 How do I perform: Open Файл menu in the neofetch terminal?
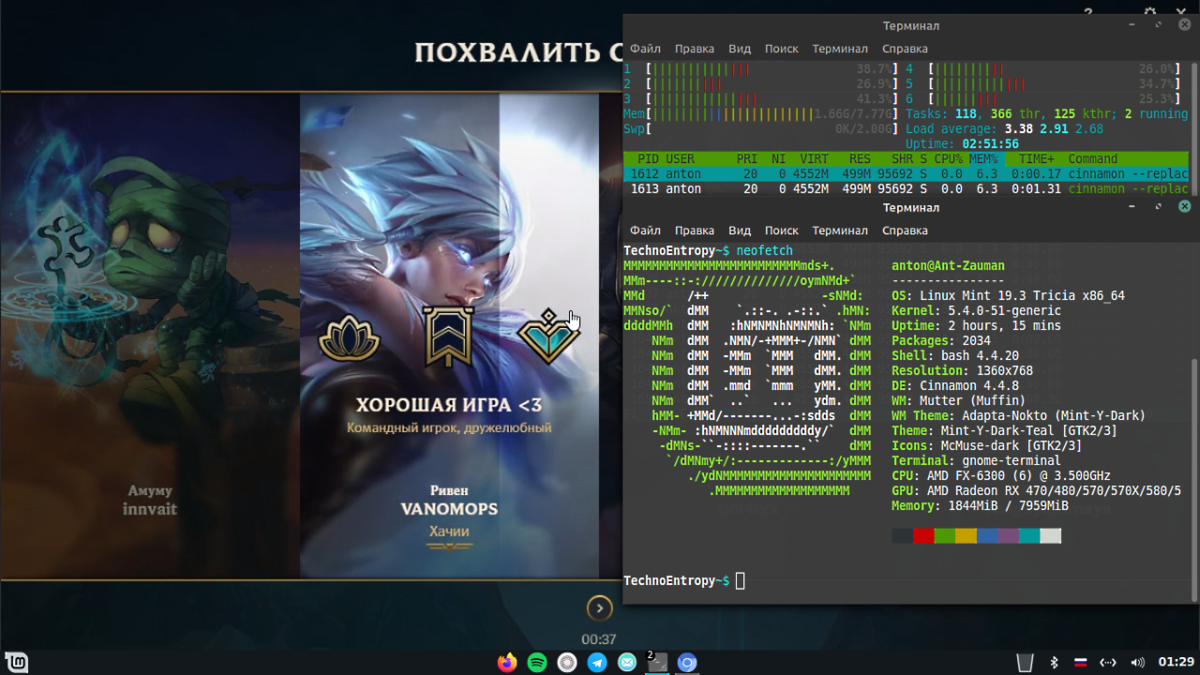tap(645, 231)
